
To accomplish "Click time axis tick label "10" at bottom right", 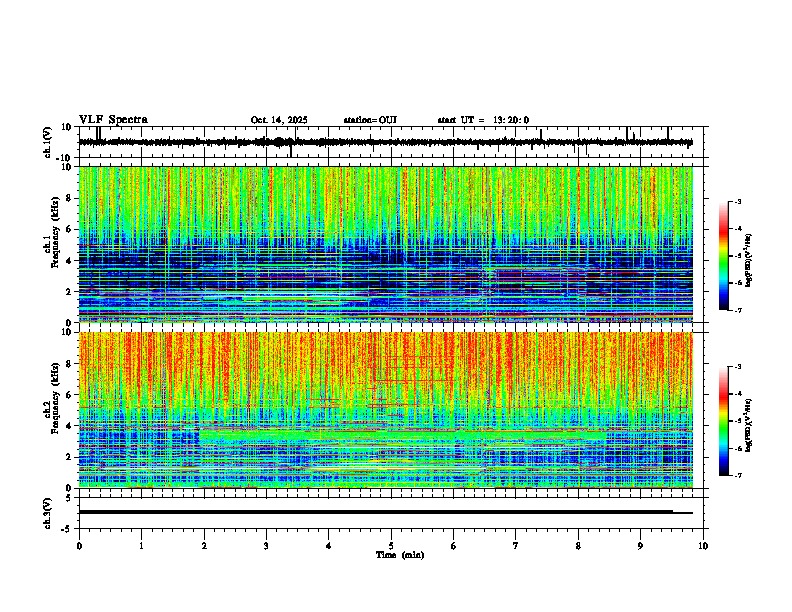I will 703,546.
